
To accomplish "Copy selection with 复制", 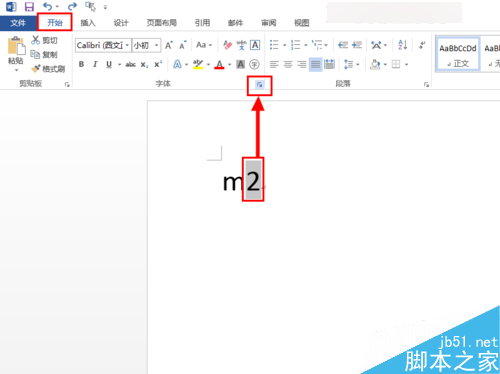I will point(44,54).
